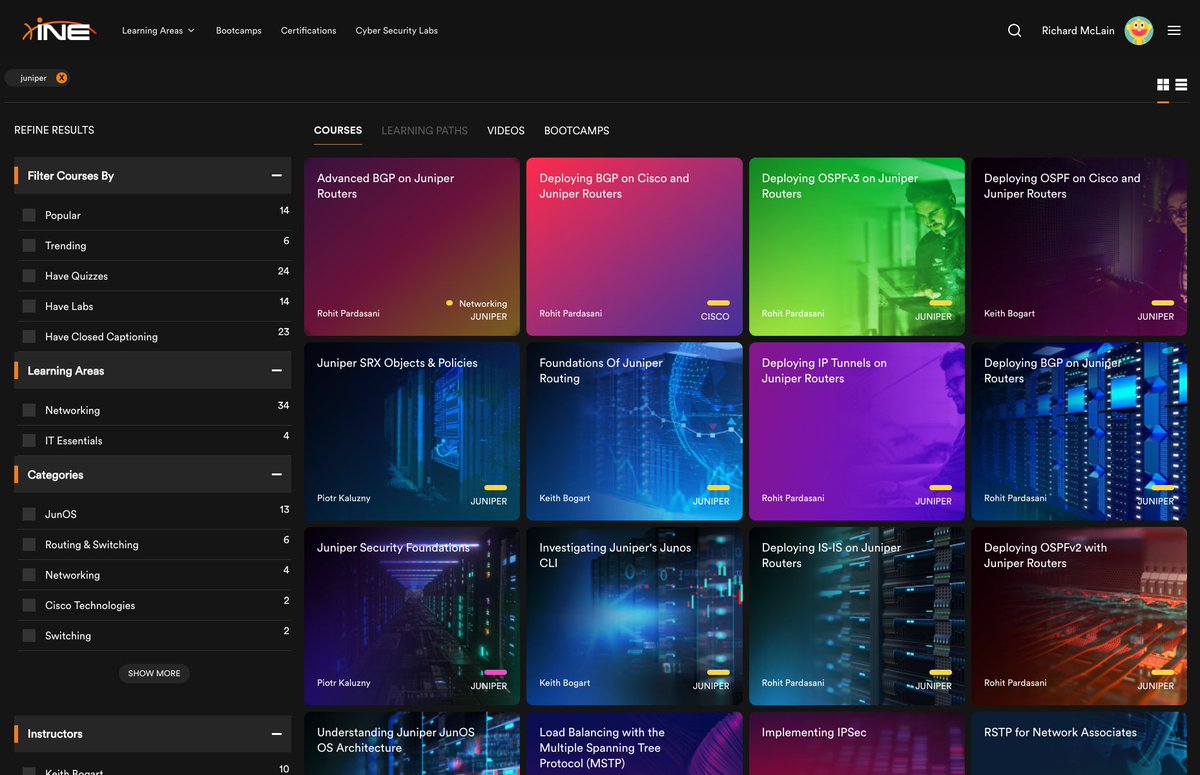Click the CISCO label on Deploying BGP card
1200x775 pixels.
[x=715, y=317]
